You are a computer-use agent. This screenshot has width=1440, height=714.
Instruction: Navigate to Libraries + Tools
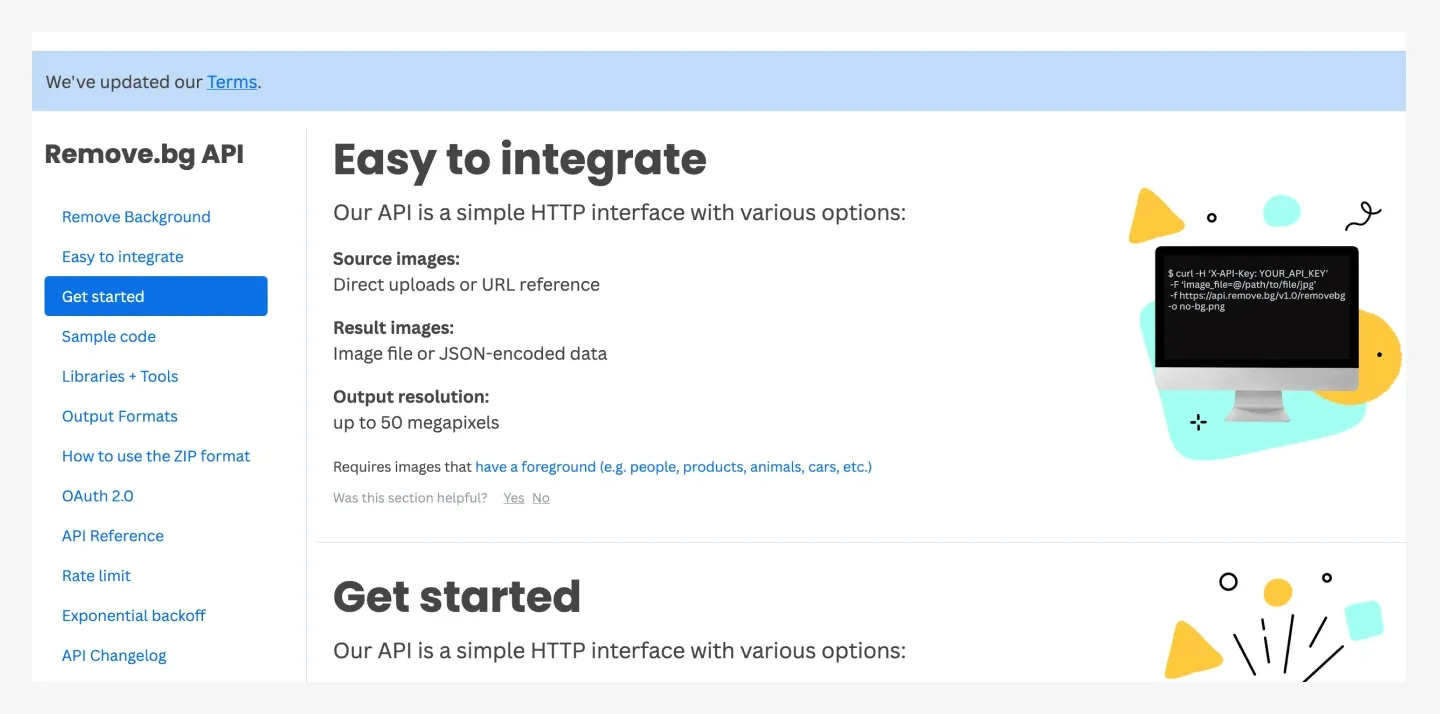120,377
